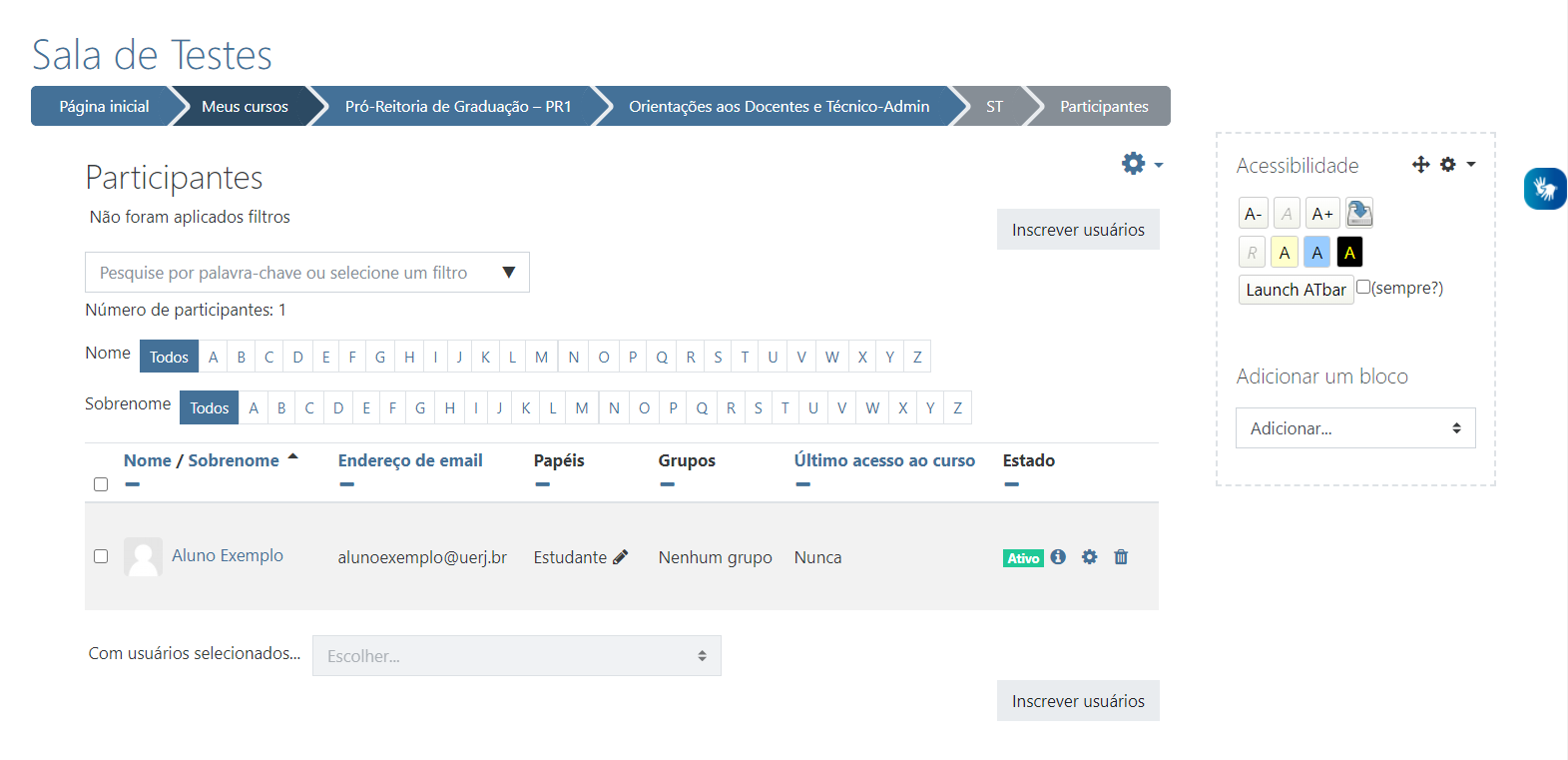Filter Nome by letter Z
This screenshot has height=760, width=1568.
coord(917,357)
